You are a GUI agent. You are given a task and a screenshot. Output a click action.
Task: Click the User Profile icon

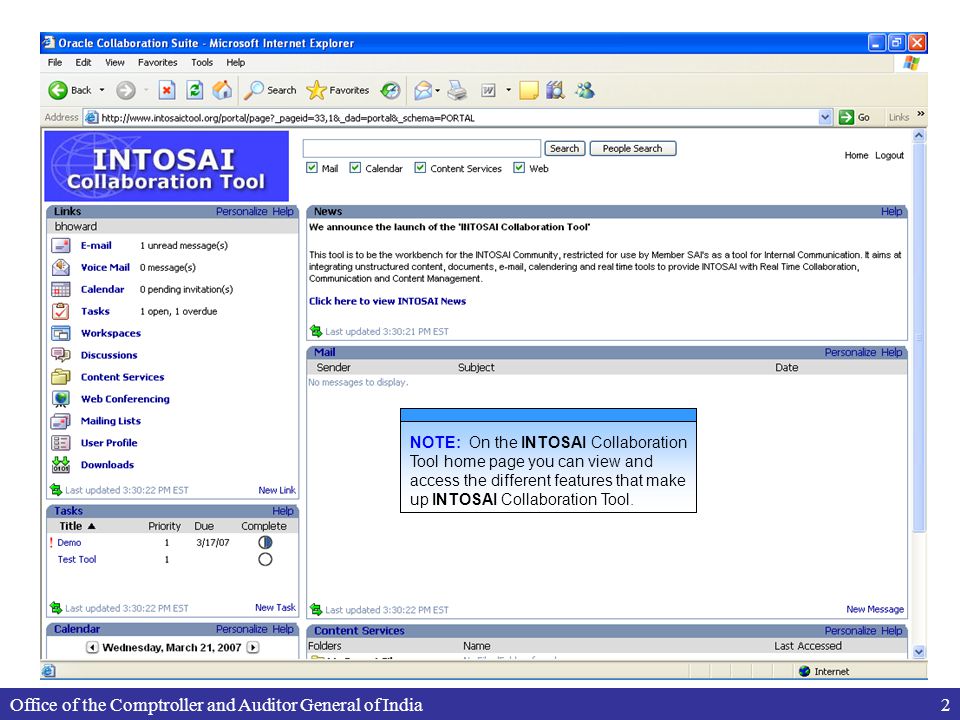(61, 443)
